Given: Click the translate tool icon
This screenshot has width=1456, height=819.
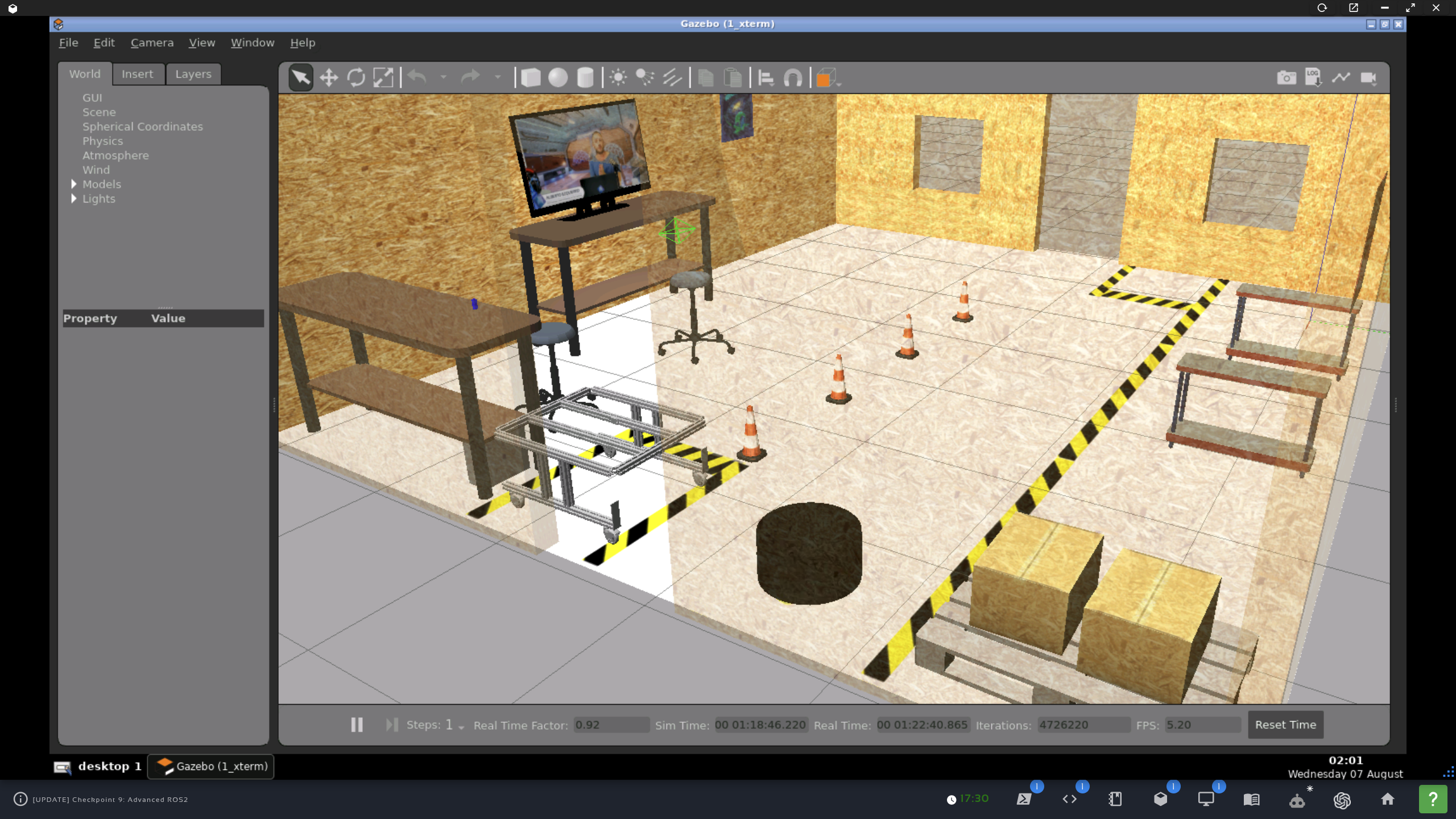Looking at the screenshot, I should pyautogui.click(x=328, y=77).
